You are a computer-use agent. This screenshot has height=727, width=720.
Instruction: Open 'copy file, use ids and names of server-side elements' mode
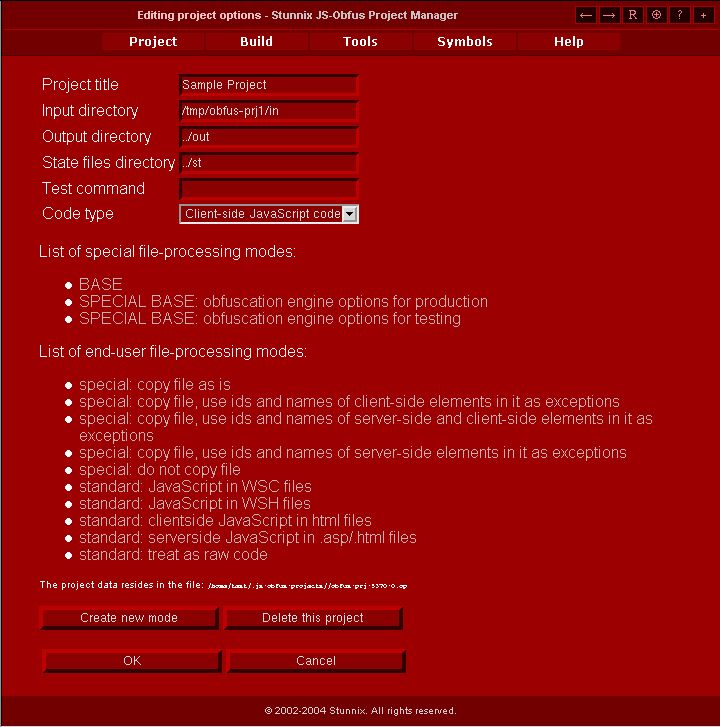tap(353, 453)
